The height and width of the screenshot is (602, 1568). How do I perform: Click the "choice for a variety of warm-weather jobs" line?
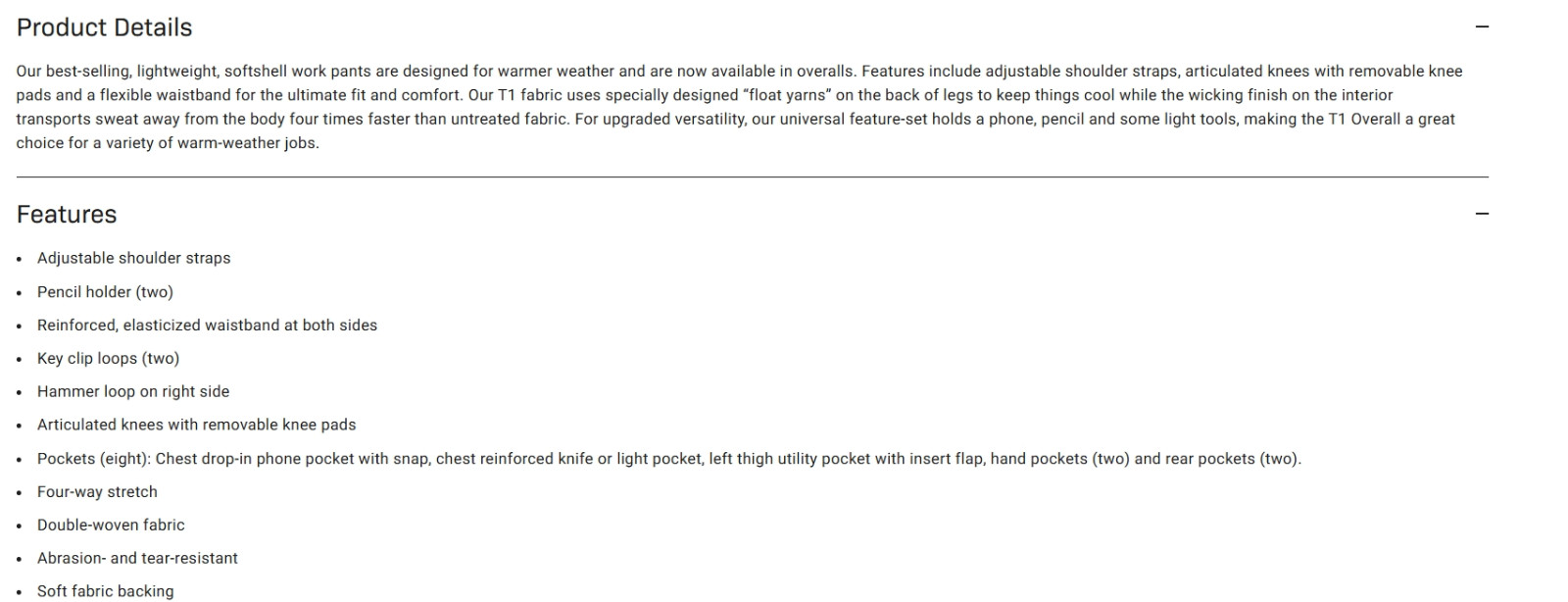(x=168, y=143)
